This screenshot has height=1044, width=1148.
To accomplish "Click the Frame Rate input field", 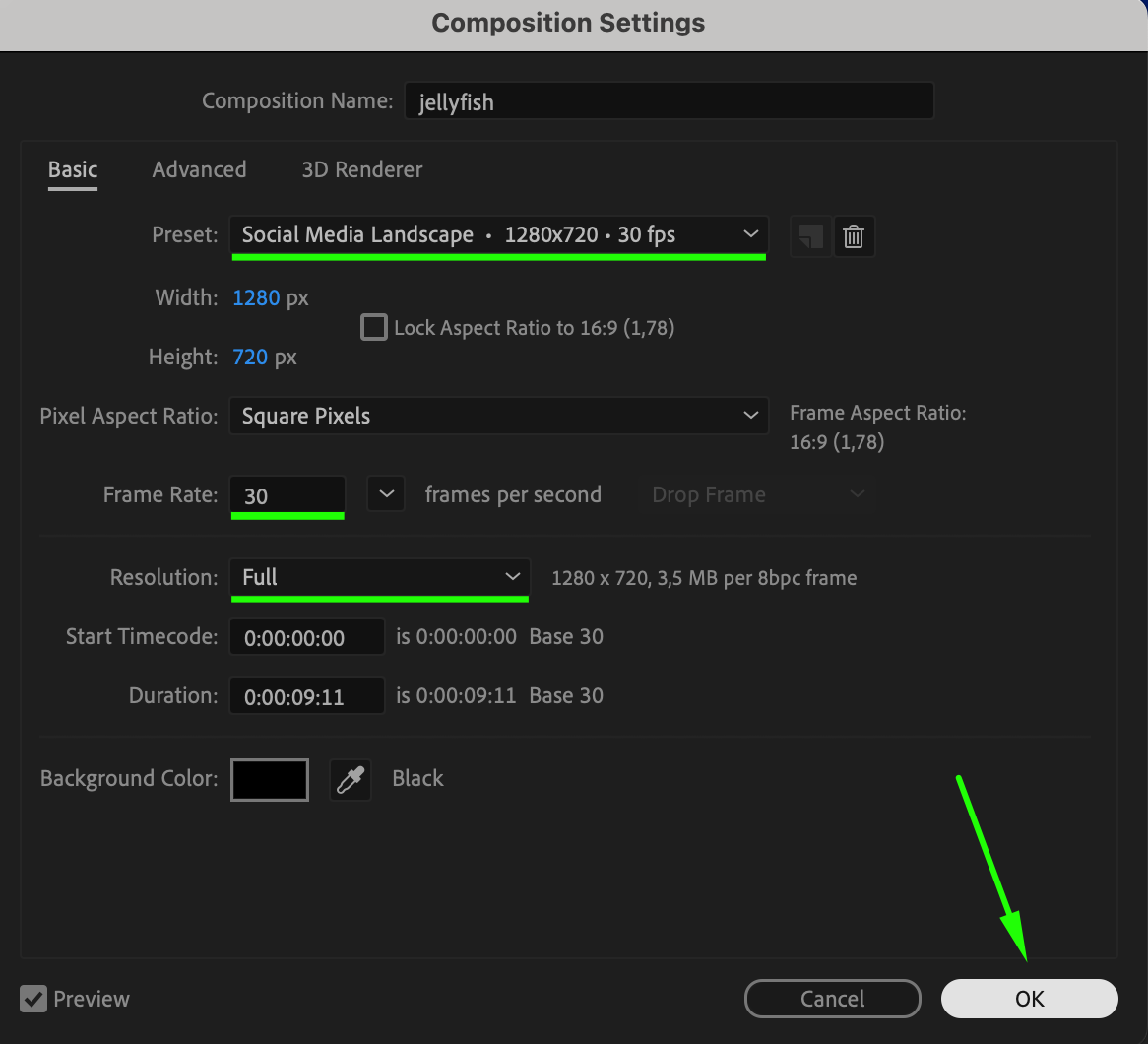I will [x=287, y=495].
